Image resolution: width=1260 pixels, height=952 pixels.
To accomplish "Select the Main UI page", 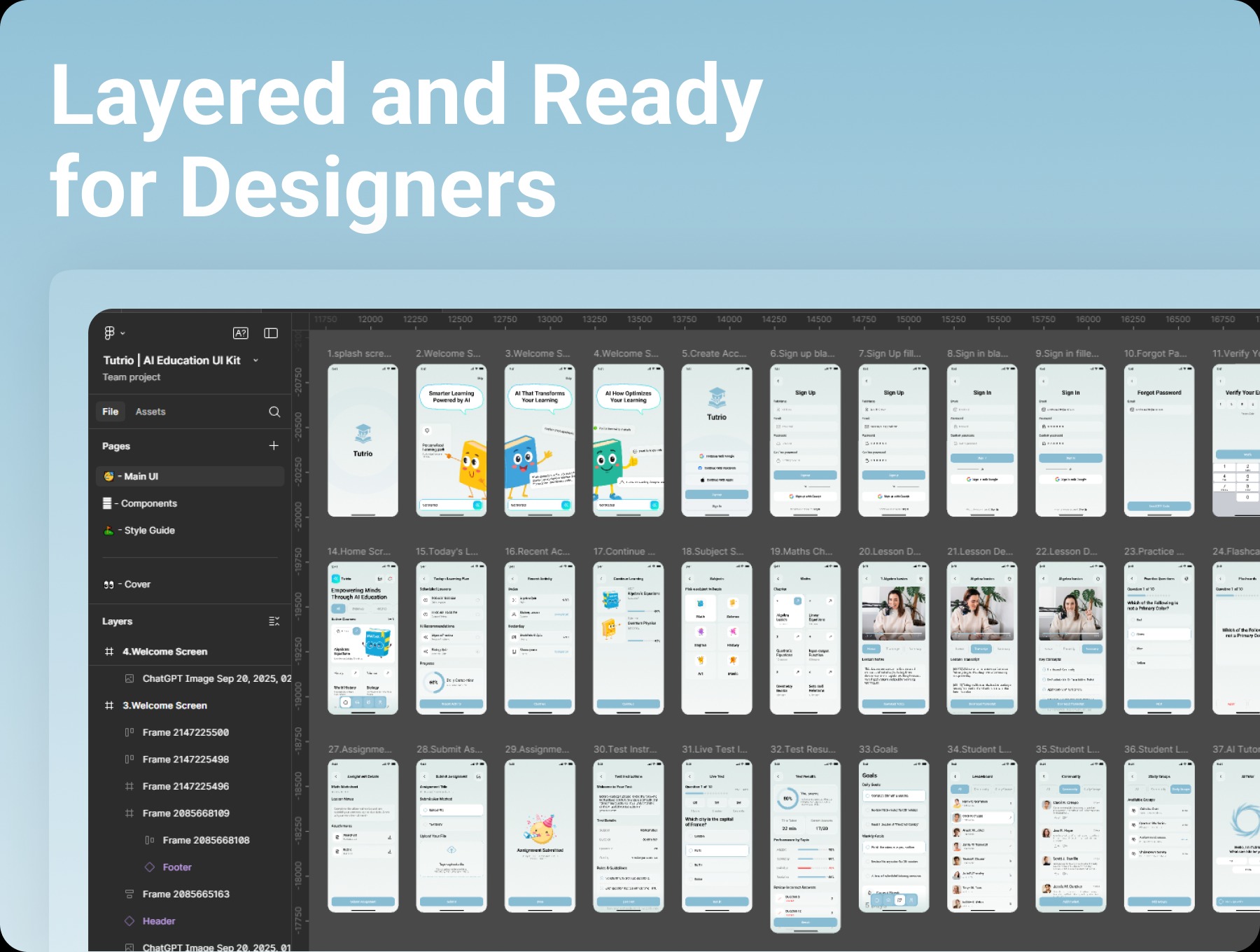I will [x=142, y=476].
